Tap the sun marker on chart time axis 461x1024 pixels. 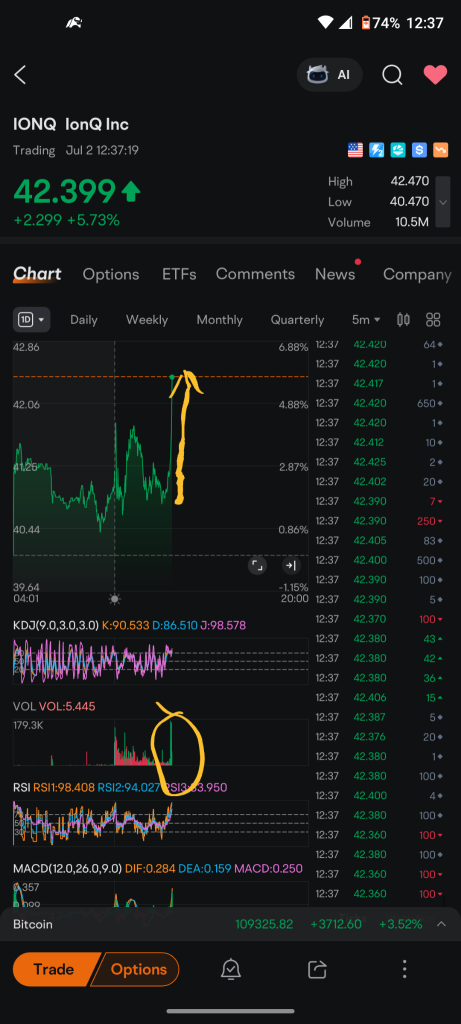pyautogui.click(x=115, y=599)
